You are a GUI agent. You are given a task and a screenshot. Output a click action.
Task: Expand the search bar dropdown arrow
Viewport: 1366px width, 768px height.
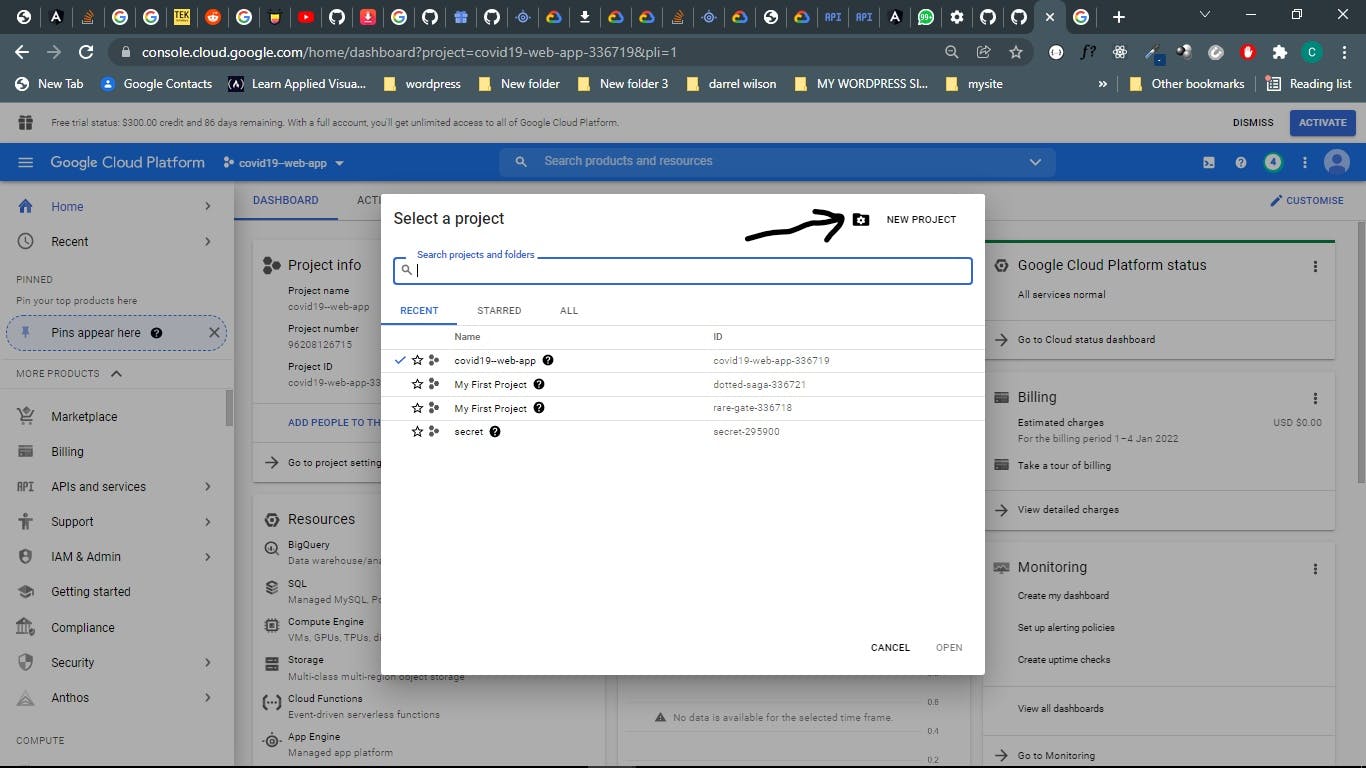coord(1035,162)
